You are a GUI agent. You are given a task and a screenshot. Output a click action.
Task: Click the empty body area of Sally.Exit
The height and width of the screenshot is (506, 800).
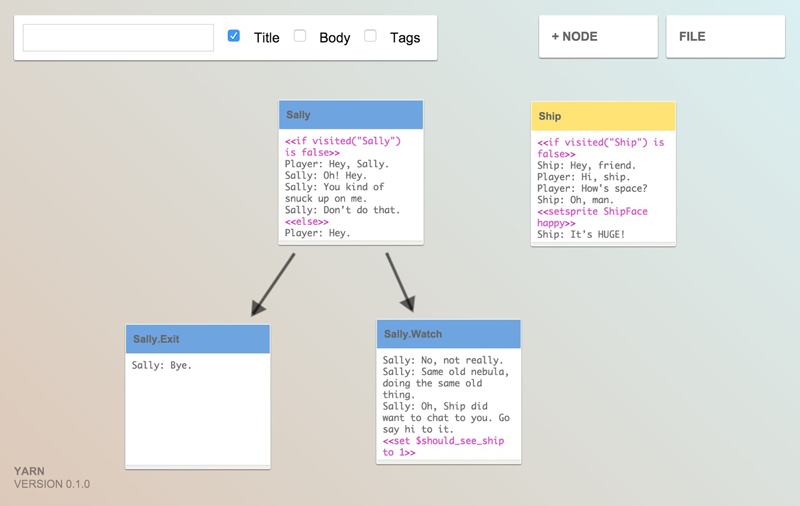[x=197, y=420]
